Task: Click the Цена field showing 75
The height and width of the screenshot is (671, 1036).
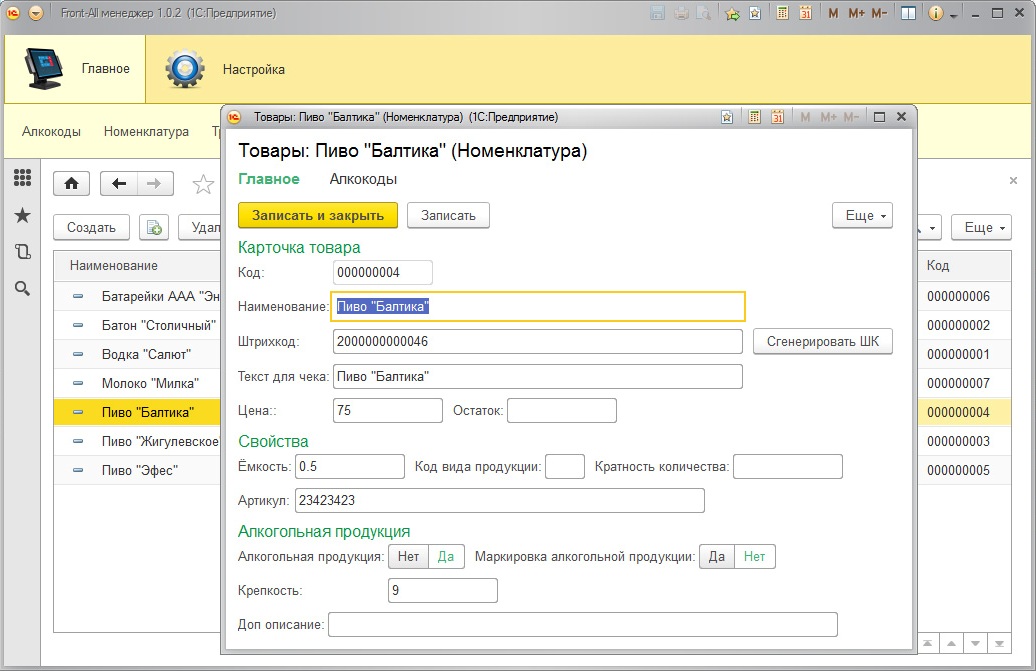Action: pos(388,410)
